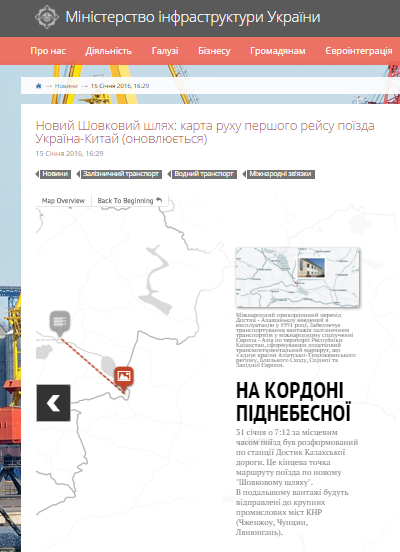Click the Ministry of Infrastructure emblem logo
The width and height of the screenshot is (400, 552).
(47, 17)
